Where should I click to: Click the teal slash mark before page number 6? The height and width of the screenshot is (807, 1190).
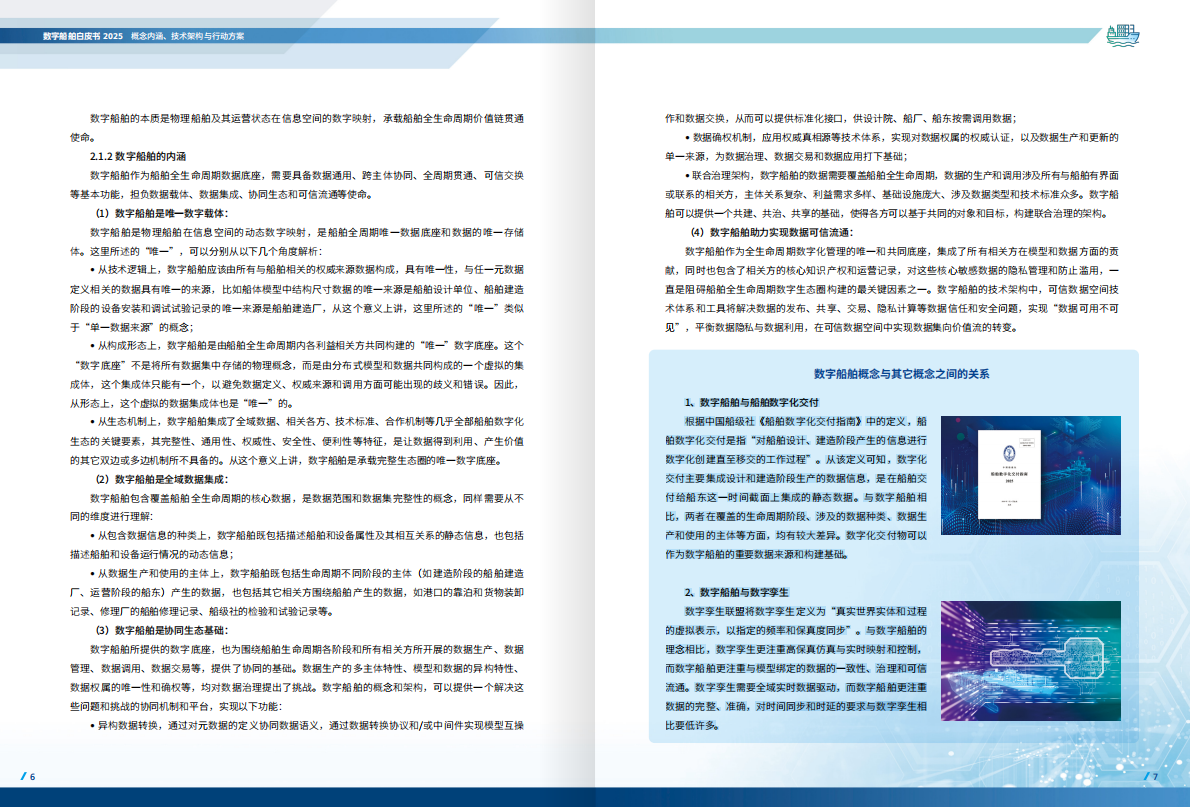click(23, 775)
